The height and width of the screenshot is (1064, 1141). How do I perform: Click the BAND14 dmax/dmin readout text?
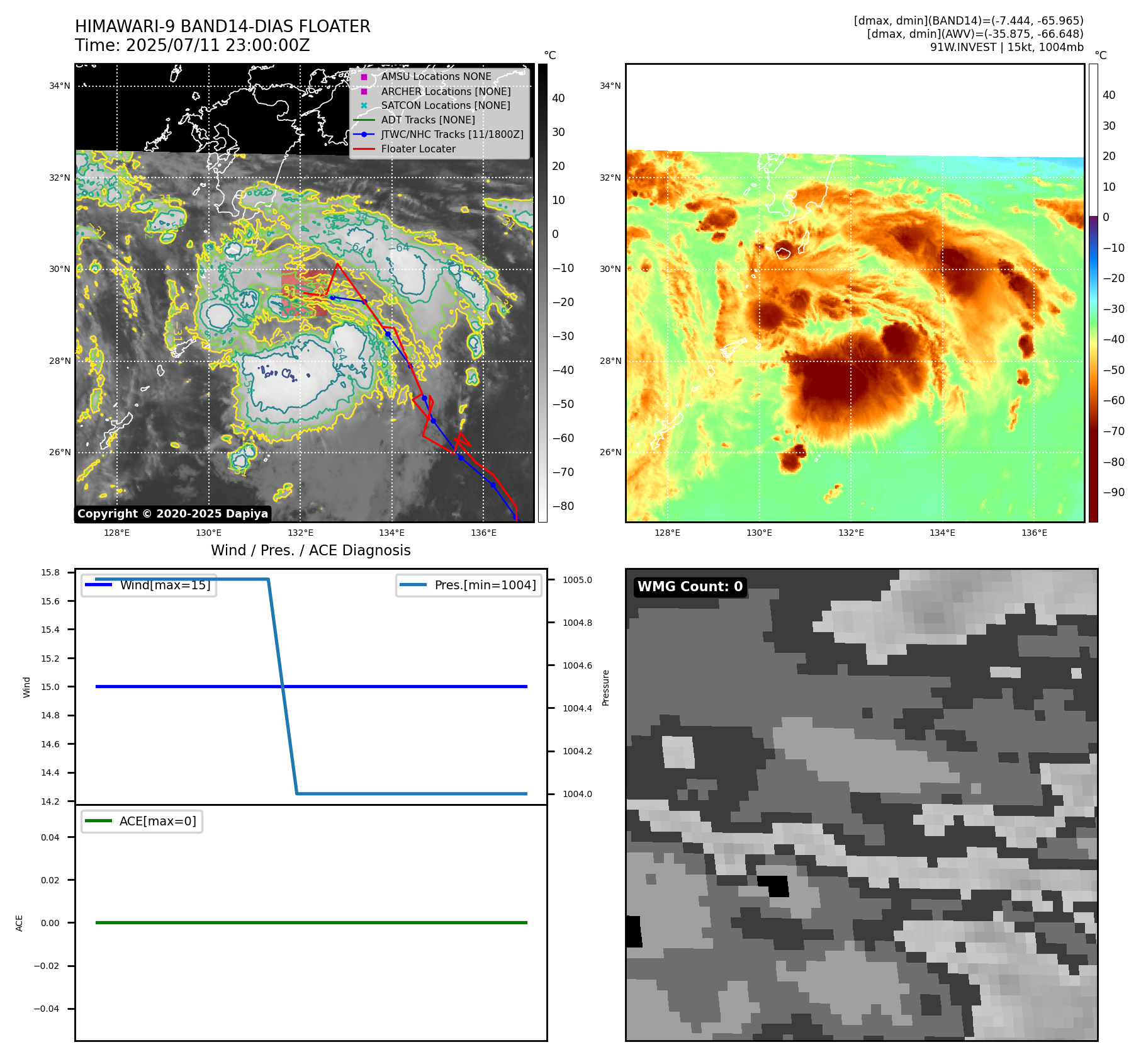(x=969, y=21)
